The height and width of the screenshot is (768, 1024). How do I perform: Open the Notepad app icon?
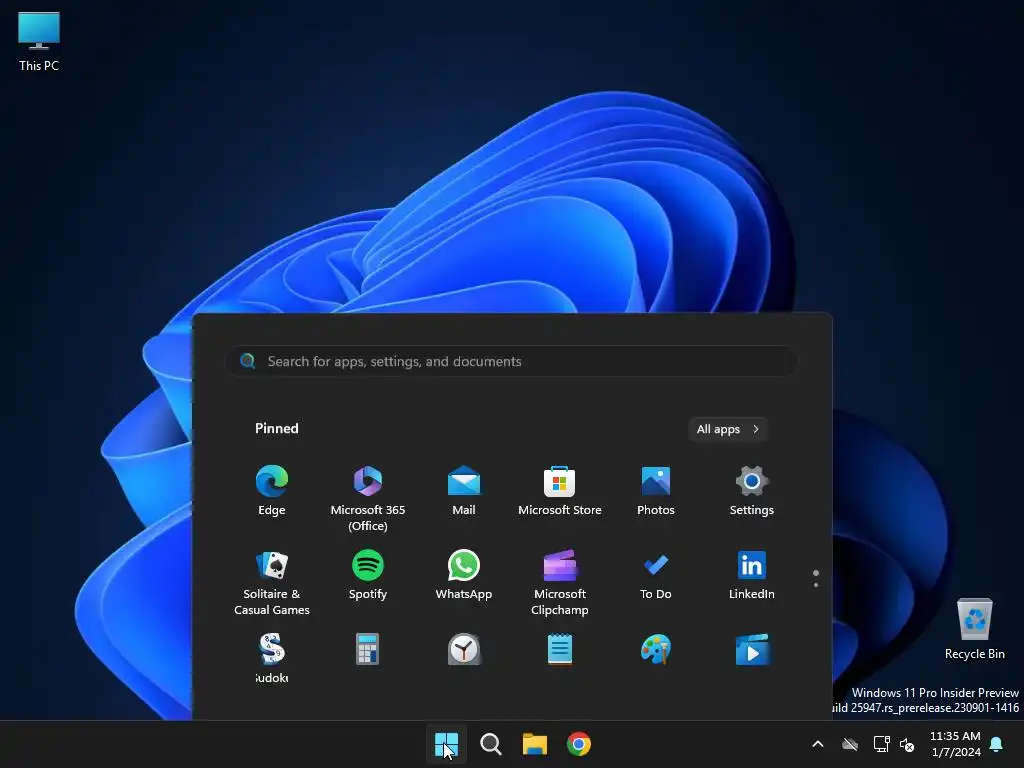point(560,649)
